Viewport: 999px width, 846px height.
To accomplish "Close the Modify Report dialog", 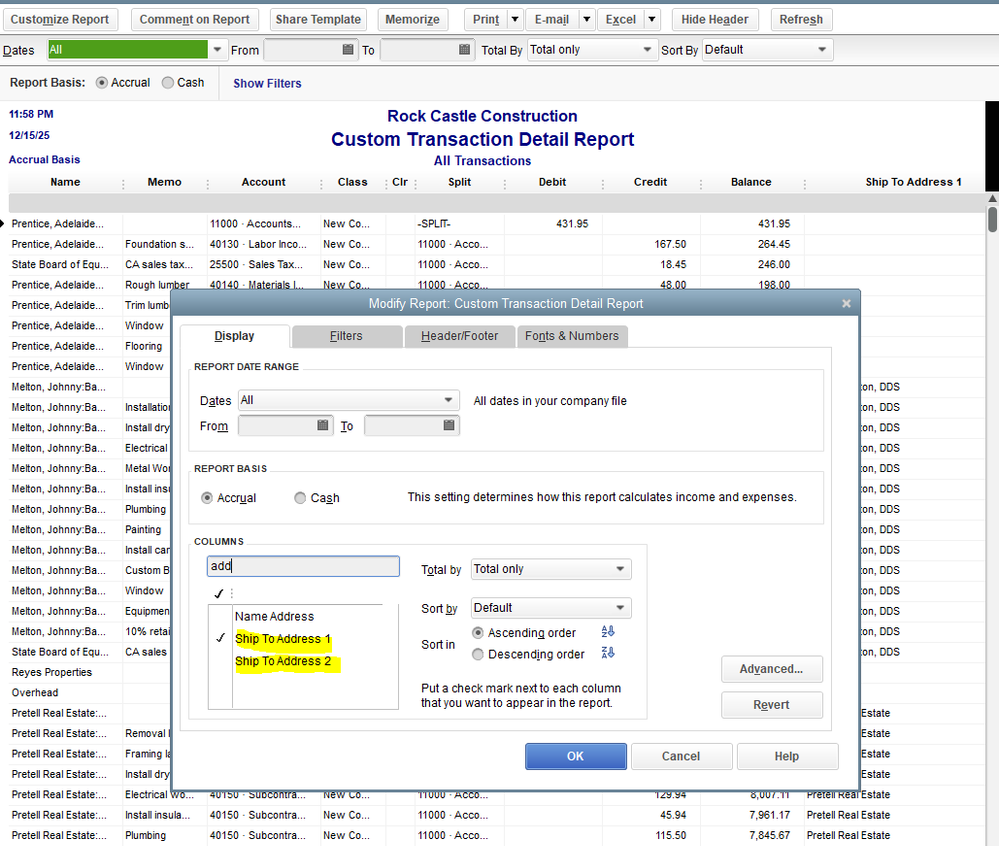I will coord(846,304).
